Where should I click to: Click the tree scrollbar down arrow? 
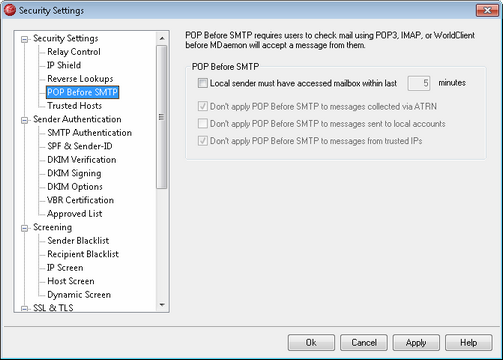pyautogui.click(x=162, y=305)
